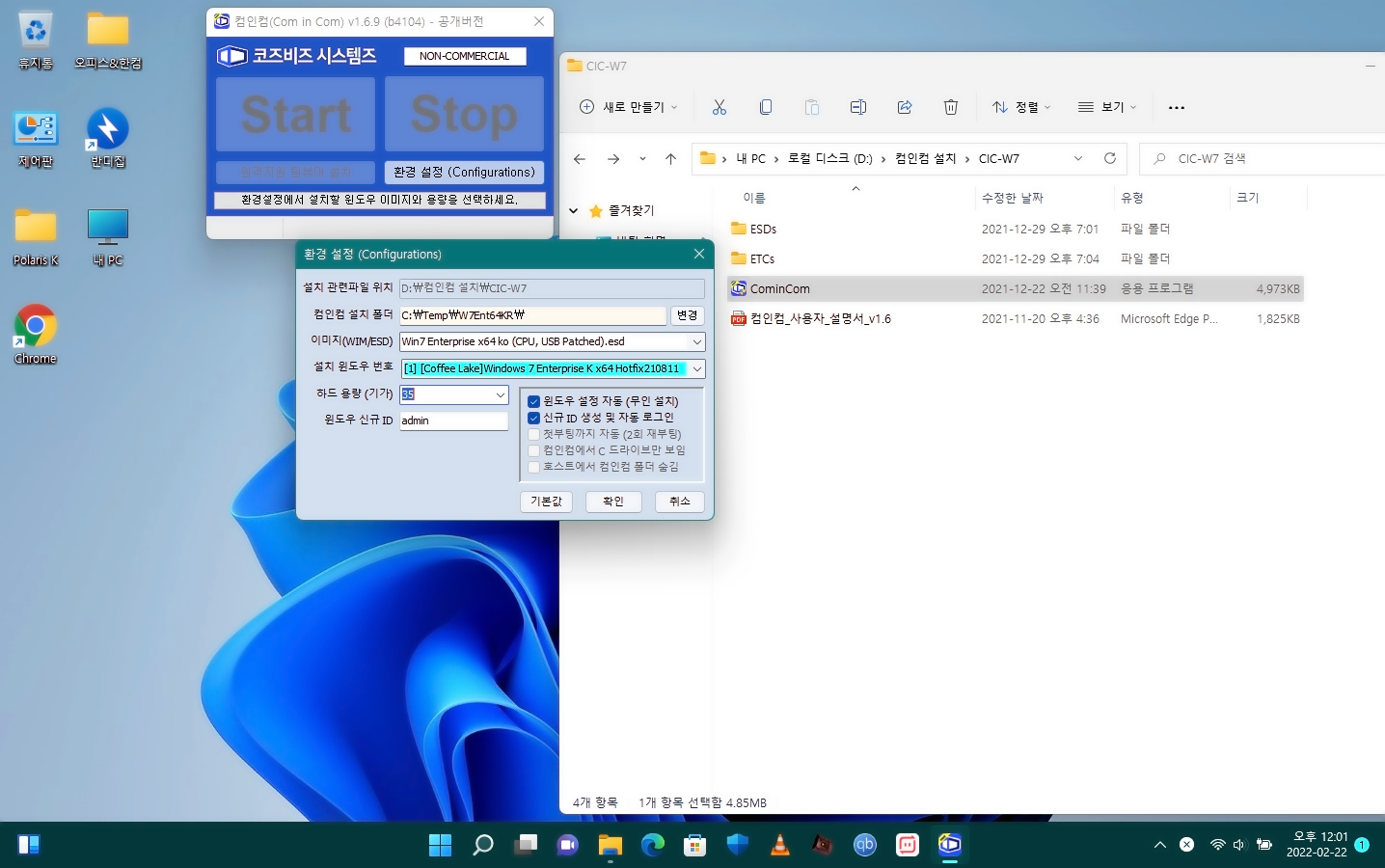Collapse the 즐겨찾기 tree node
1385x868 pixels.
[574, 210]
